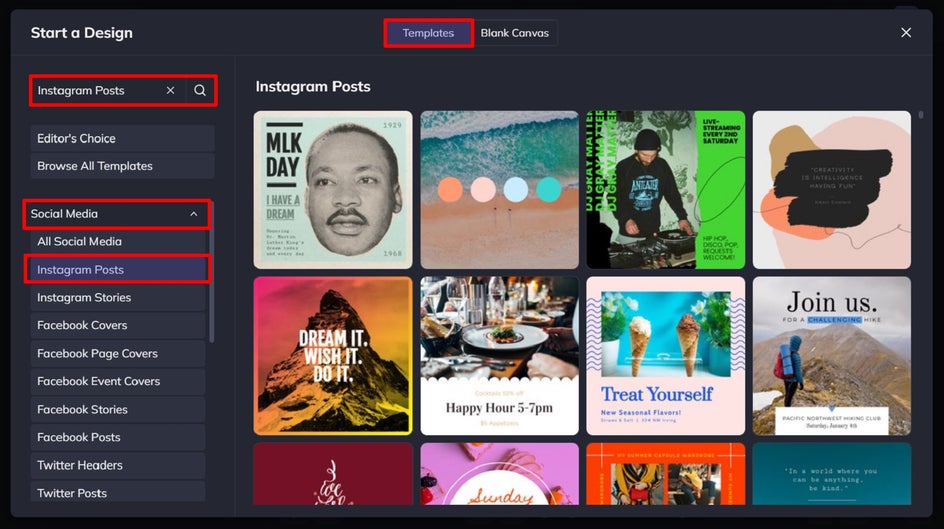Viewport: 944px width, 529px height.
Task: Select Facebook Page Covers category
Action: pos(117,353)
